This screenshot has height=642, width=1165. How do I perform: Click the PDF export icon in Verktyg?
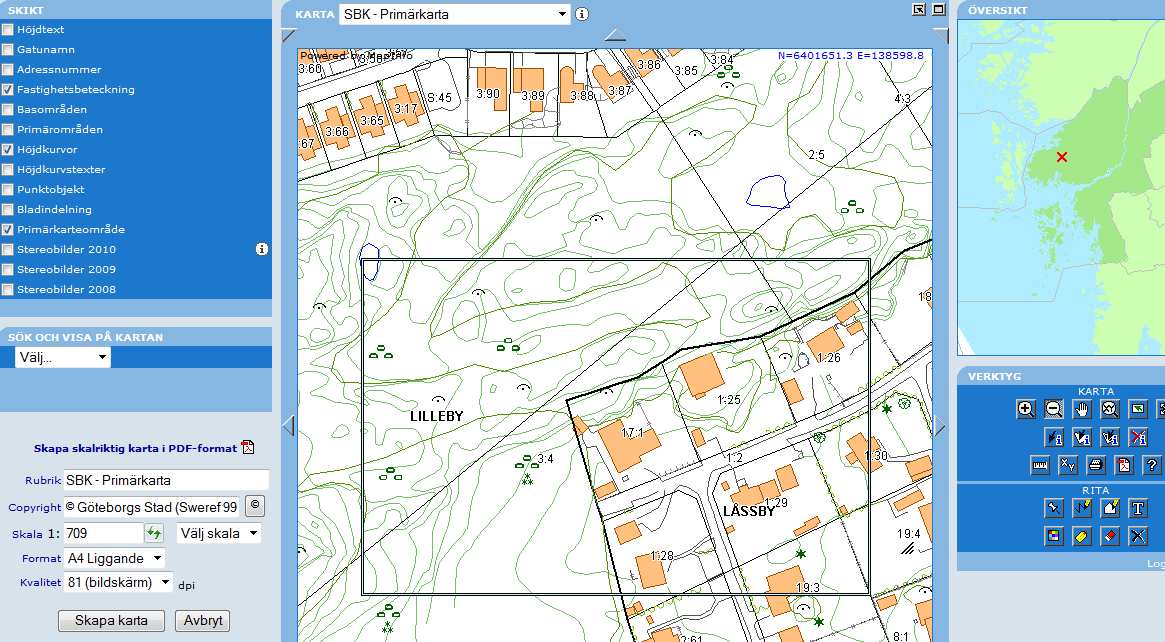[1124, 465]
